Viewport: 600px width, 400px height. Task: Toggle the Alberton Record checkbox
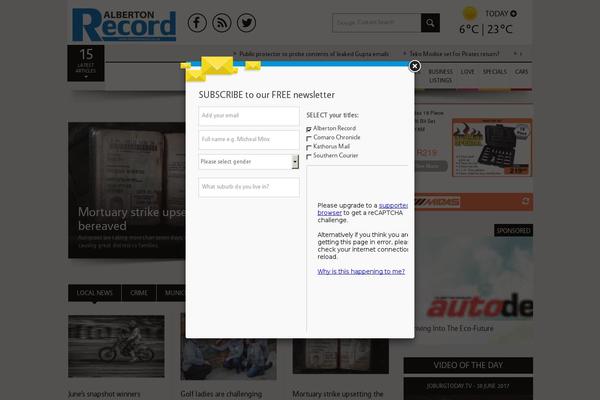[x=309, y=129]
